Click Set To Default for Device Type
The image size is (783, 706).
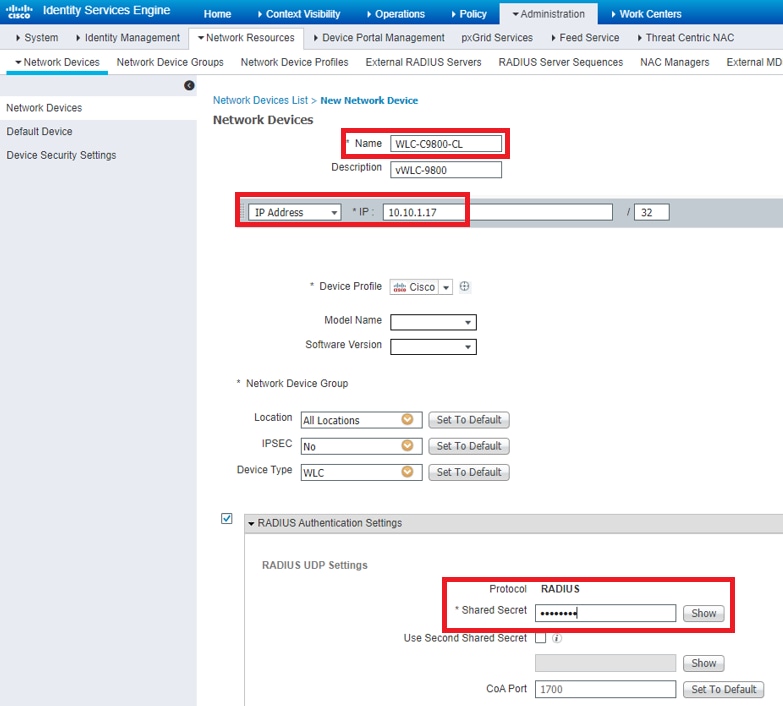point(469,472)
